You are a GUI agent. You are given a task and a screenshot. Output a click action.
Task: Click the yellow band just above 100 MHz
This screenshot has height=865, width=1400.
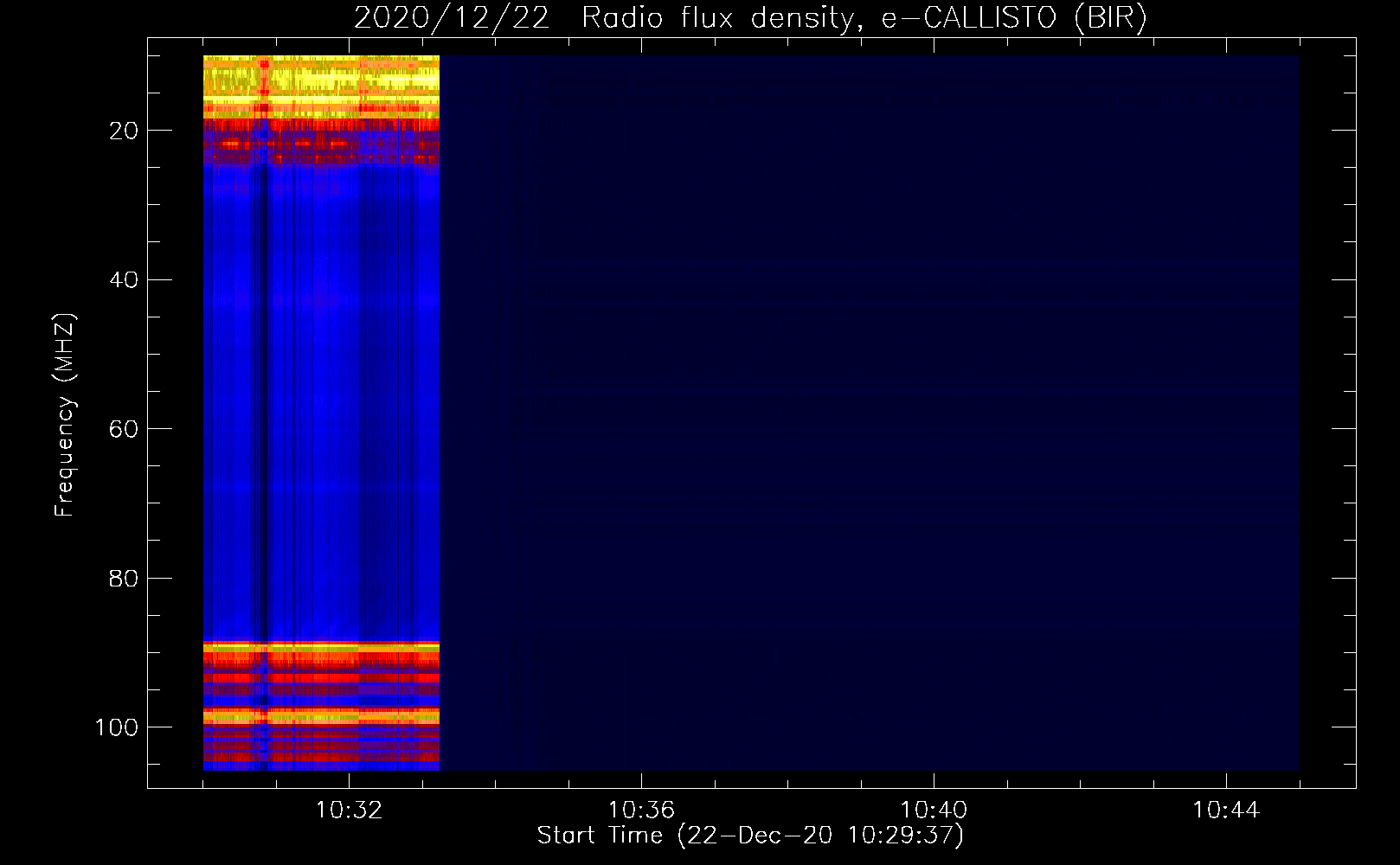coord(321,715)
